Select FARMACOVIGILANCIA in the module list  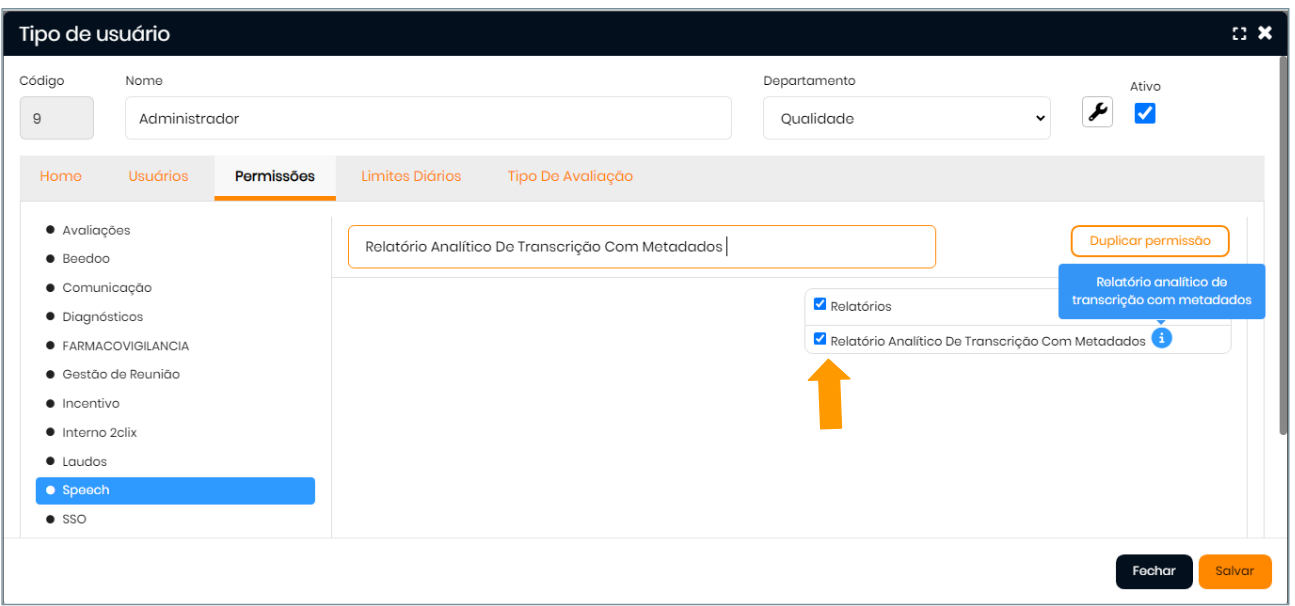point(125,346)
